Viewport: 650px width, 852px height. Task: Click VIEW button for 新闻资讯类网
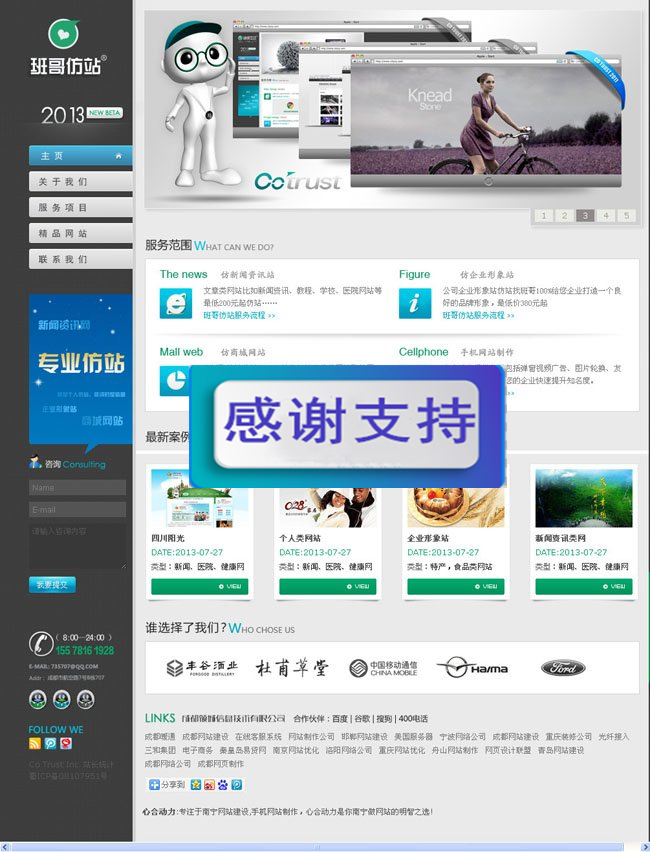click(584, 587)
